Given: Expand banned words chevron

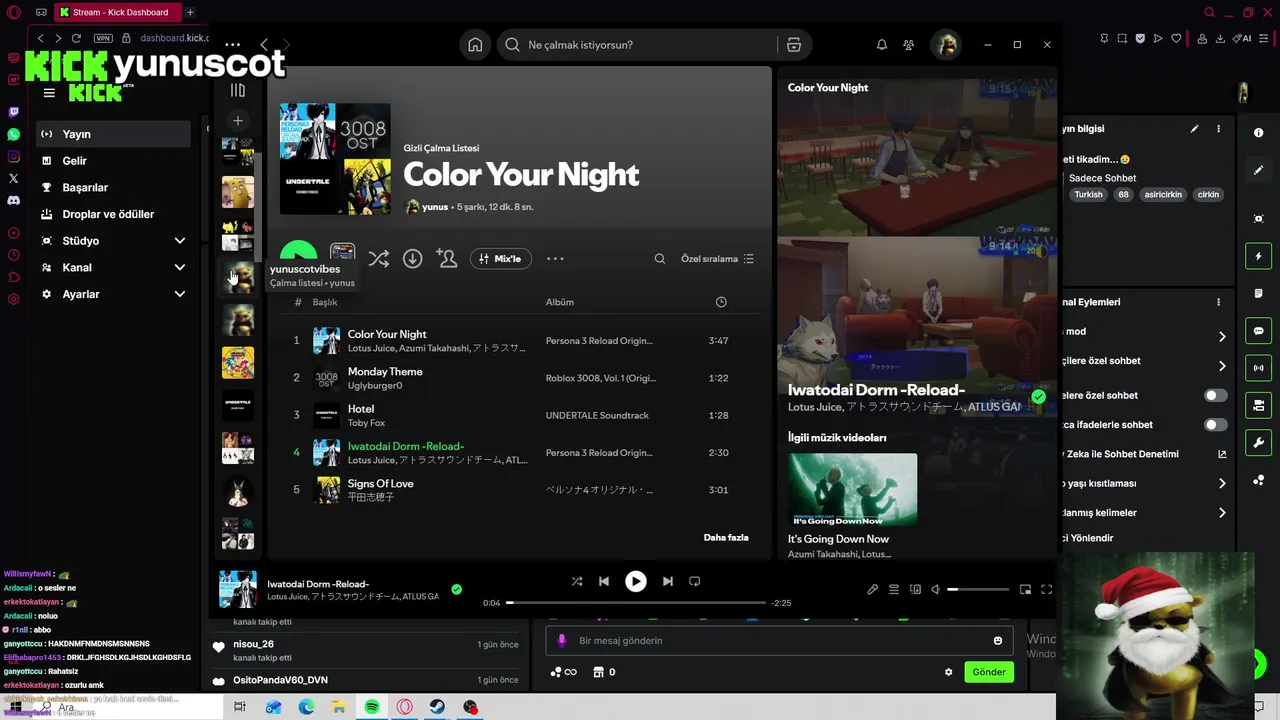Looking at the screenshot, I should [1222, 513].
